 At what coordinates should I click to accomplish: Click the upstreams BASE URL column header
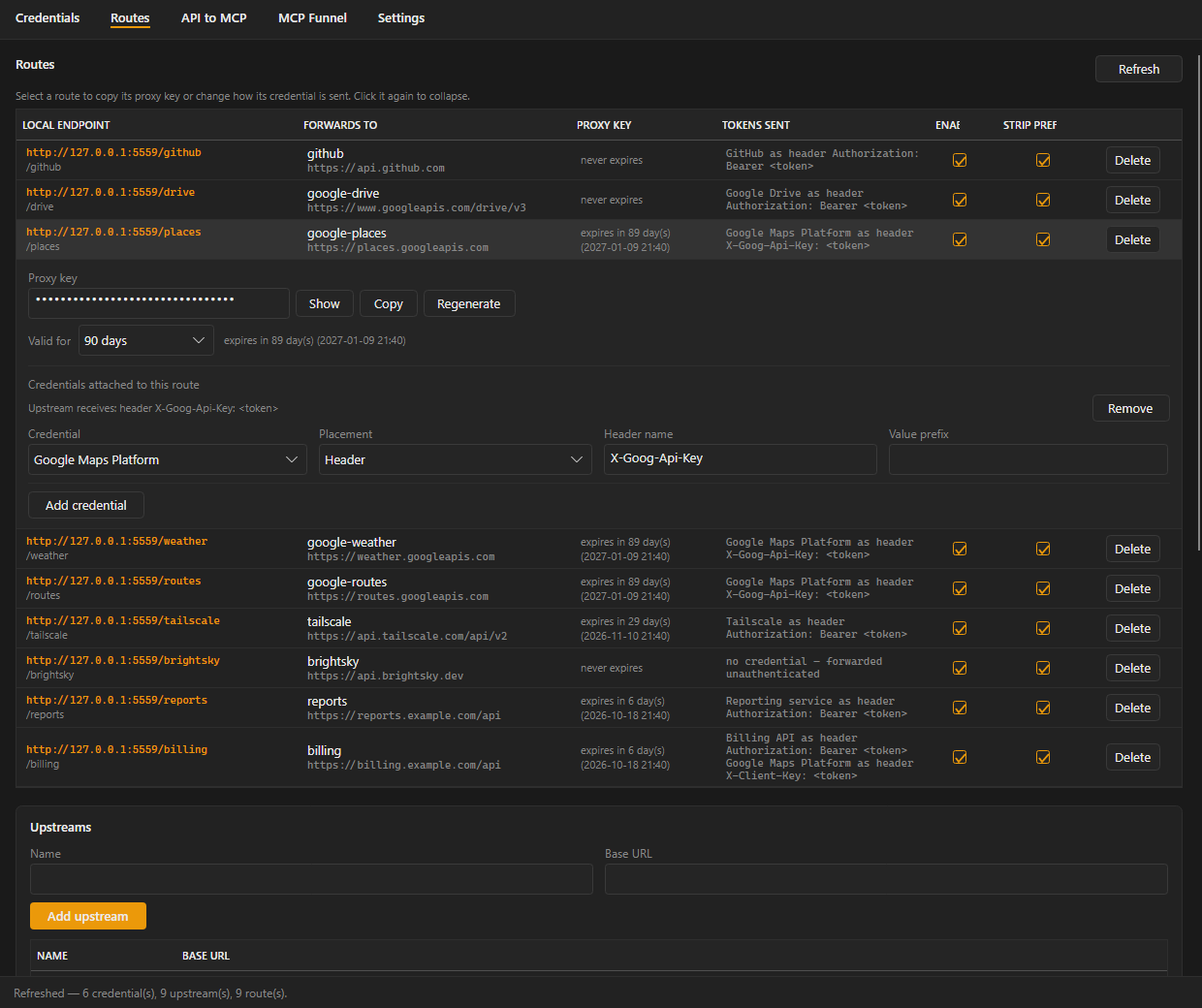coord(206,956)
